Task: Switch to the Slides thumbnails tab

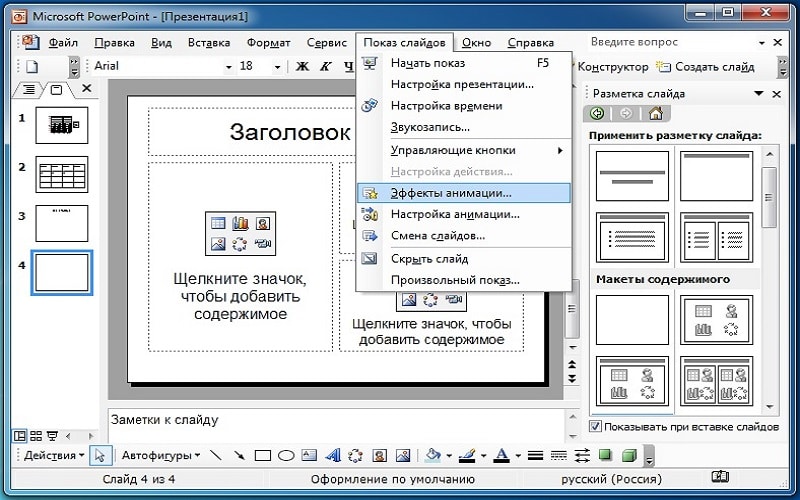Action: coord(57,90)
